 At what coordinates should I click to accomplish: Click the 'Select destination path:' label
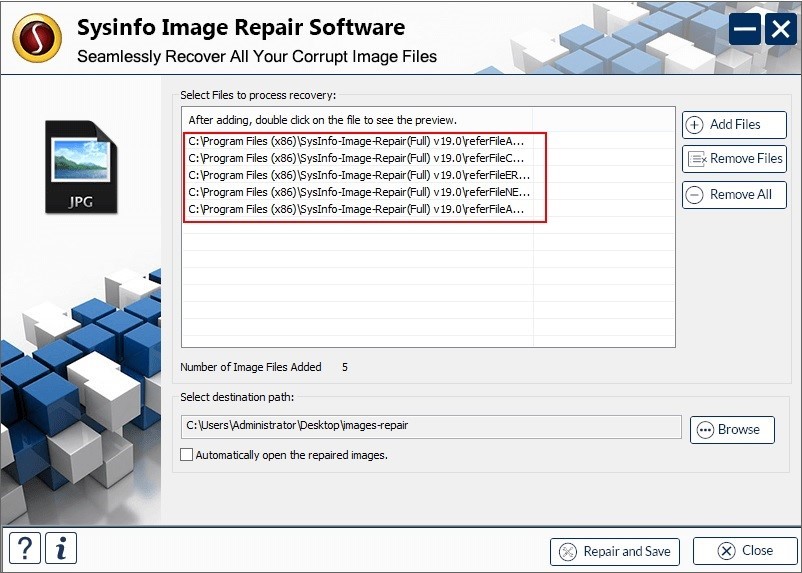pyautogui.click(x=237, y=397)
